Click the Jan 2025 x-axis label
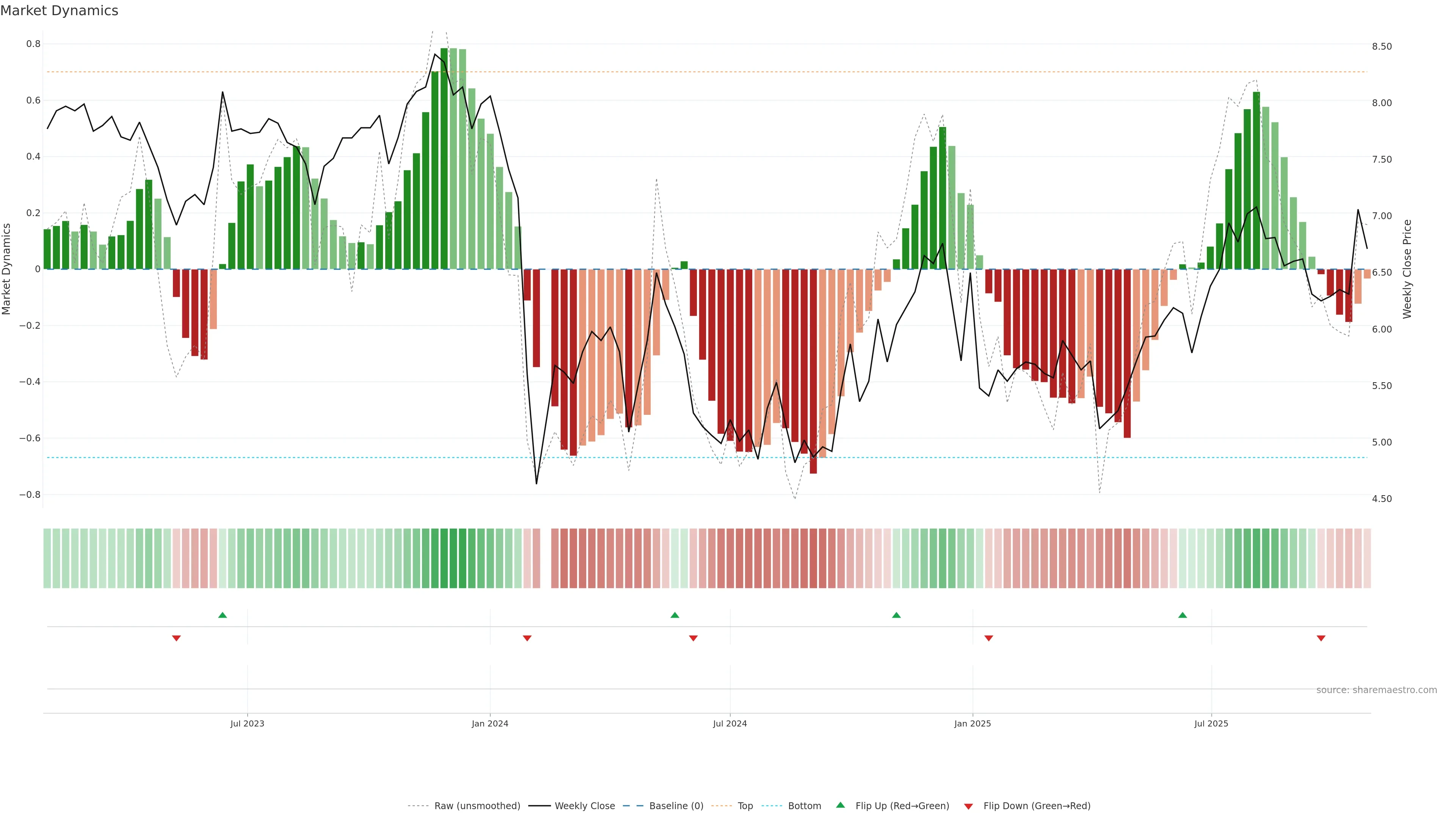 (x=972, y=723)
